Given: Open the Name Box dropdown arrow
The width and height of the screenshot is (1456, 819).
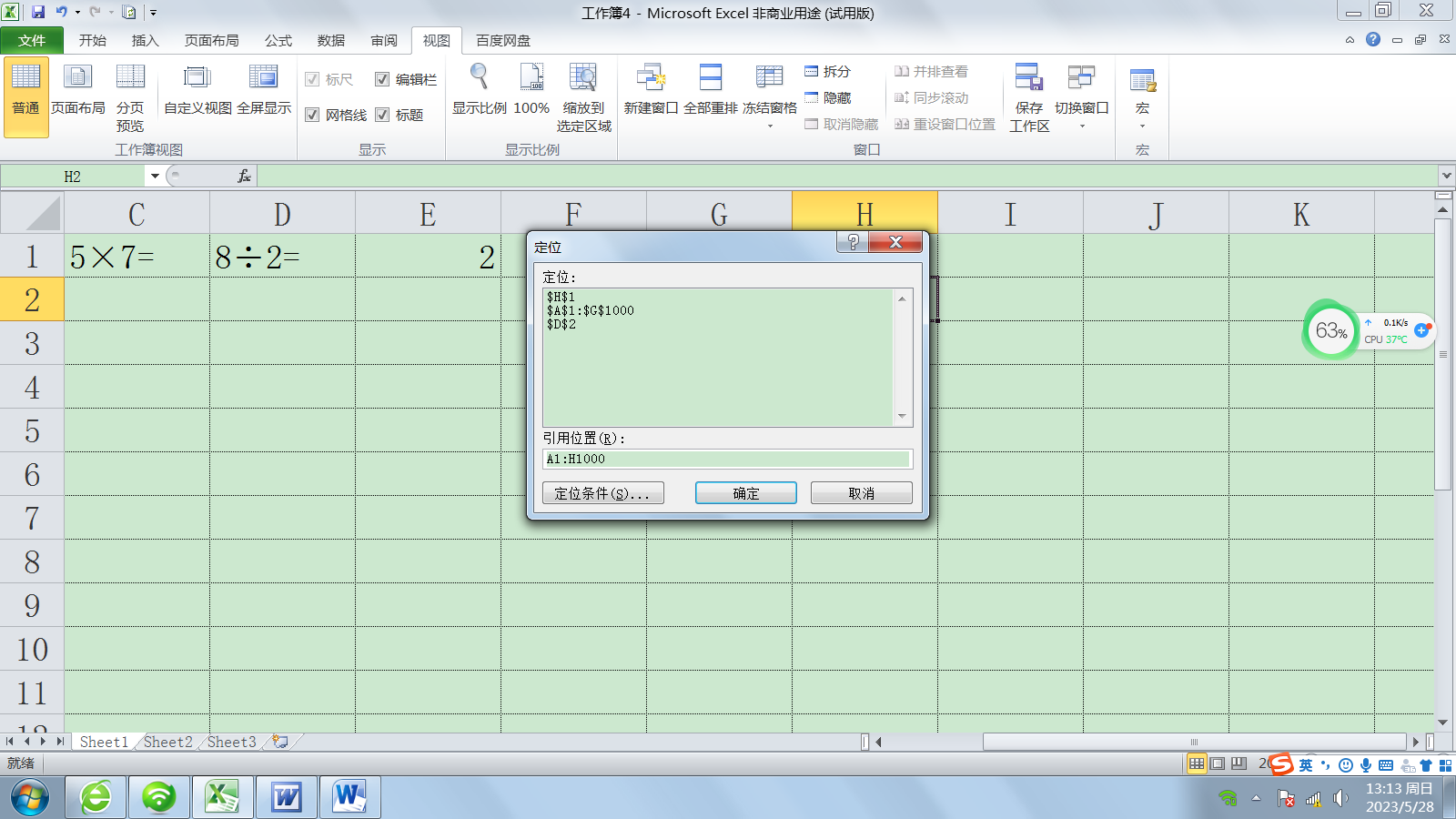Looking at the screenshot, I should 155,176.
